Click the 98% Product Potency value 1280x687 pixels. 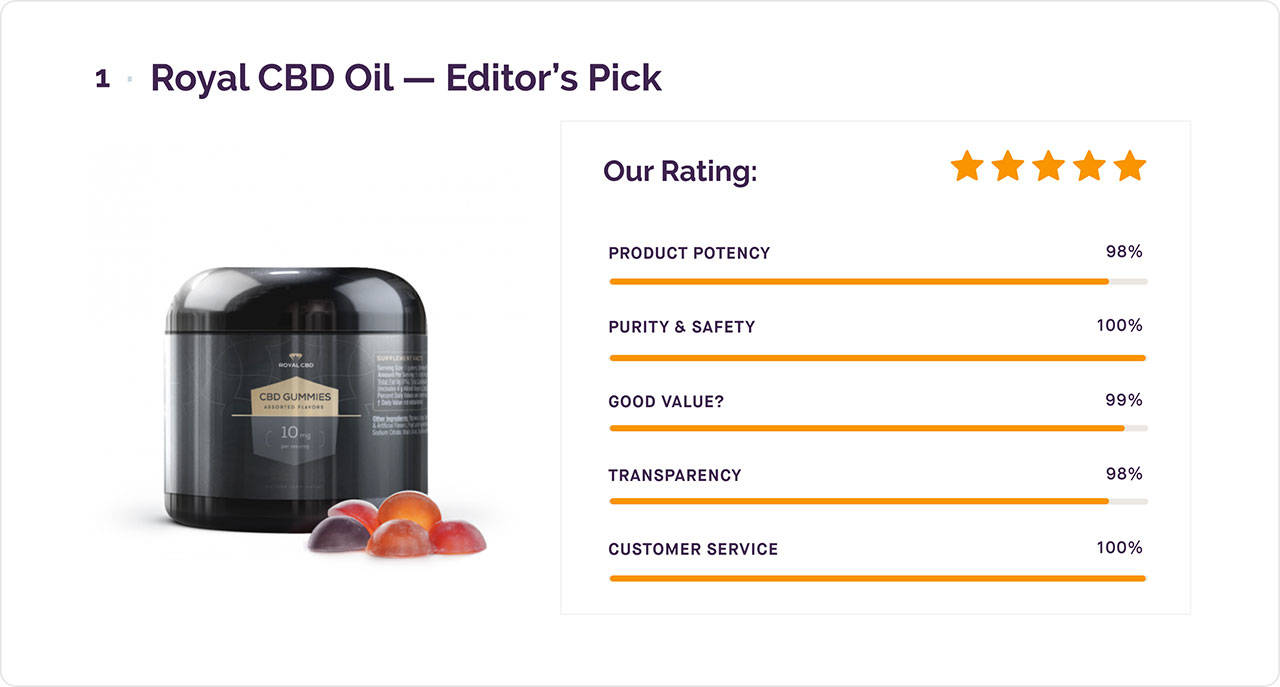tap(1124, 252)
